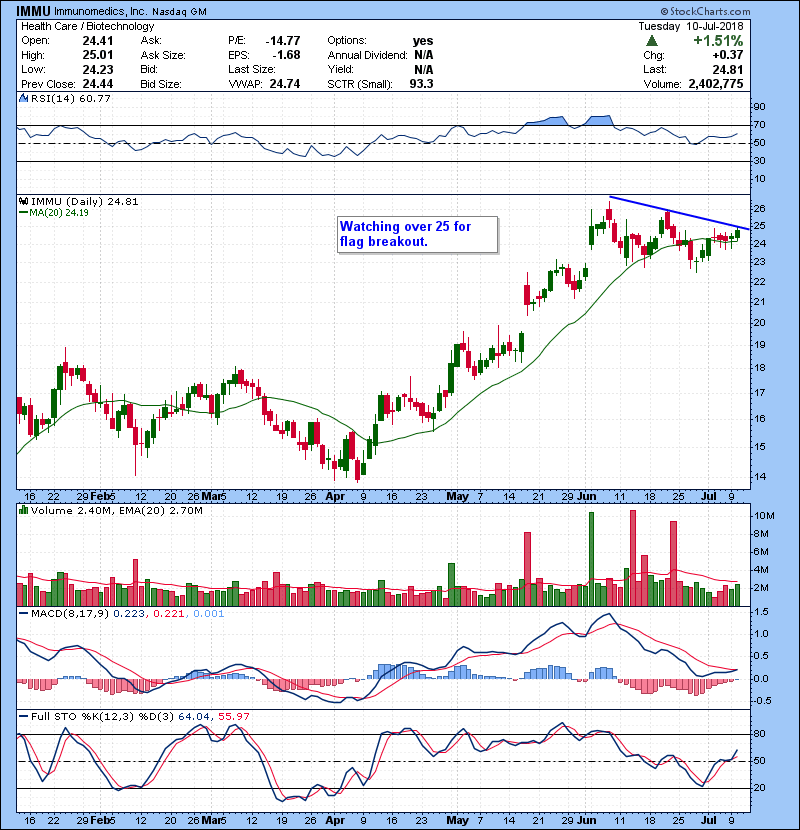800x830 pixels.
Task: Click the Health Care / Biotechnology sector label
Action: click(87, 26)
